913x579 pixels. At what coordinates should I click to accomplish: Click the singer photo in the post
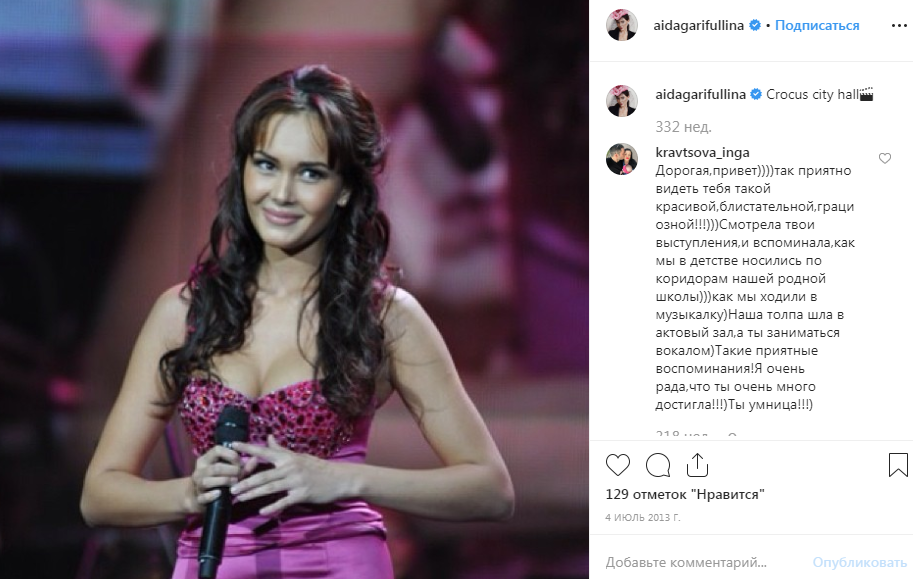click(x=294, y=290)
